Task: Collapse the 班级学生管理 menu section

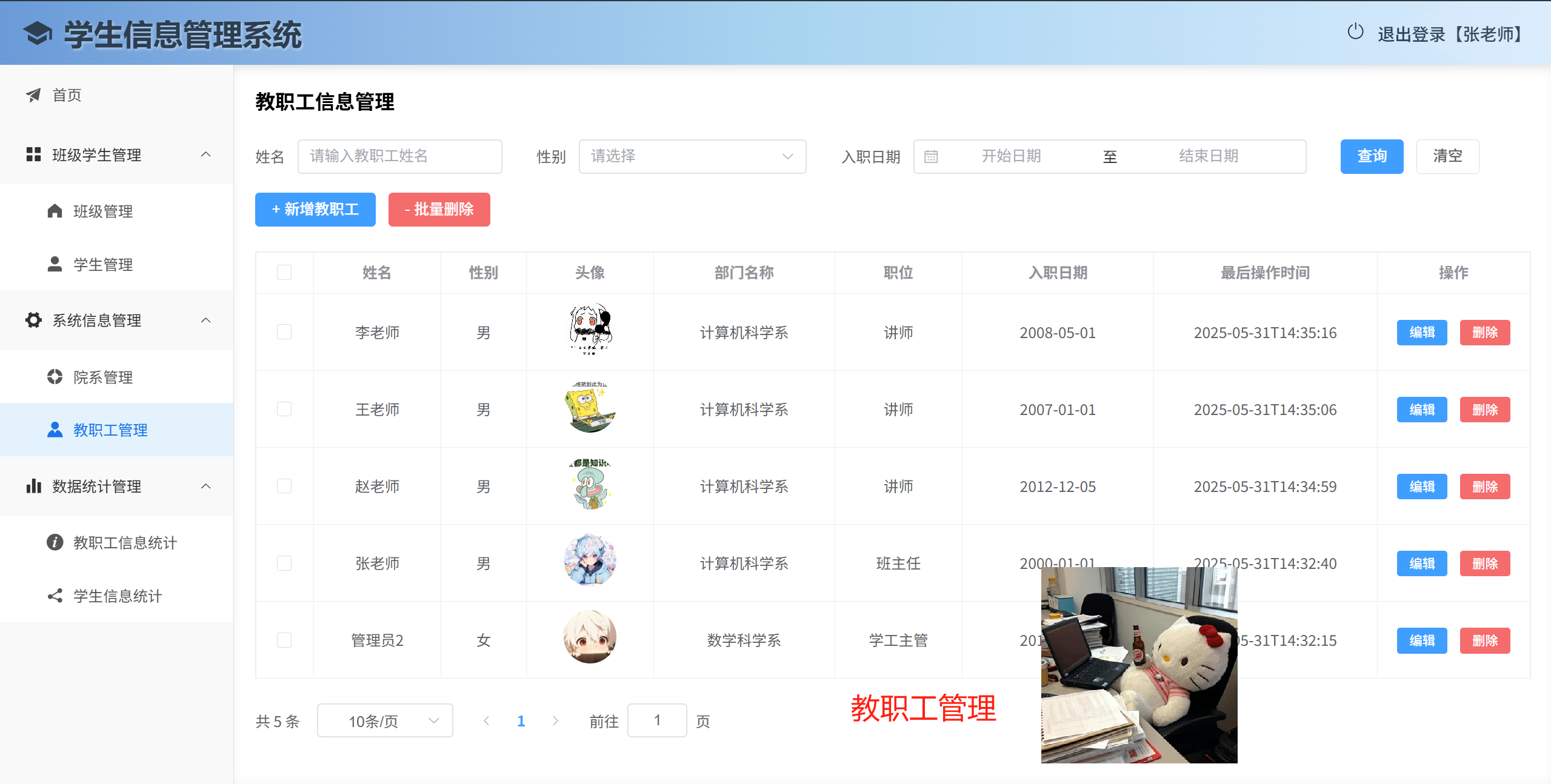Action: point(206,154)
